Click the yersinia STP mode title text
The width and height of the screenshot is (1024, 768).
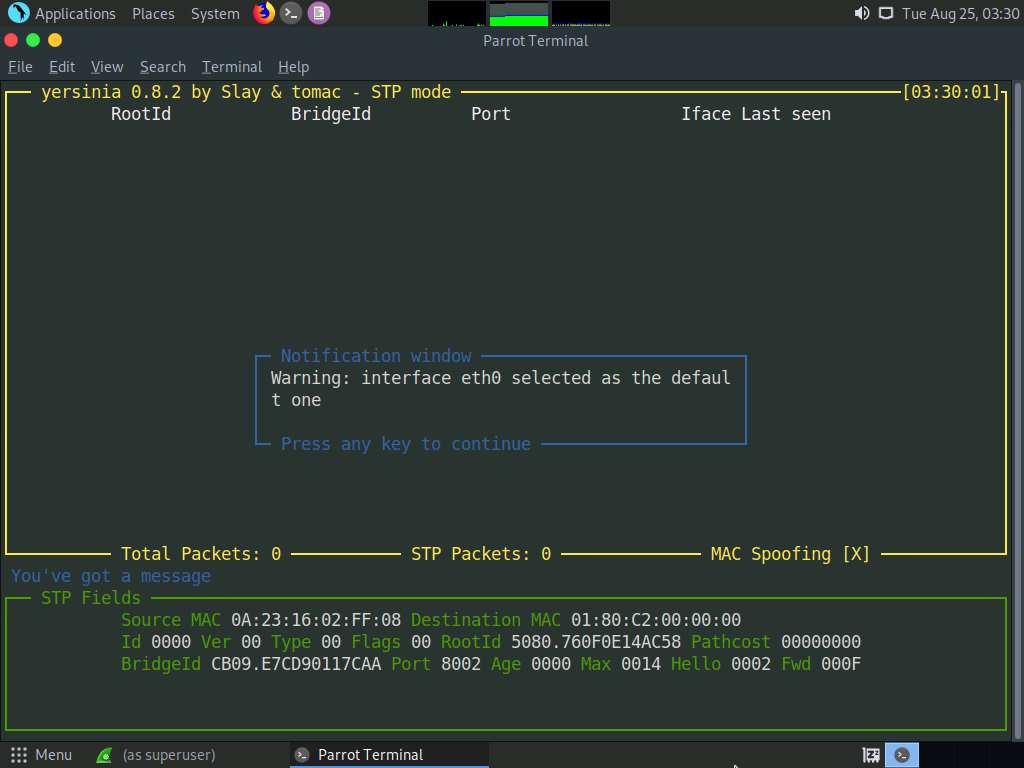pyautogui.click(x=246, y=92)
